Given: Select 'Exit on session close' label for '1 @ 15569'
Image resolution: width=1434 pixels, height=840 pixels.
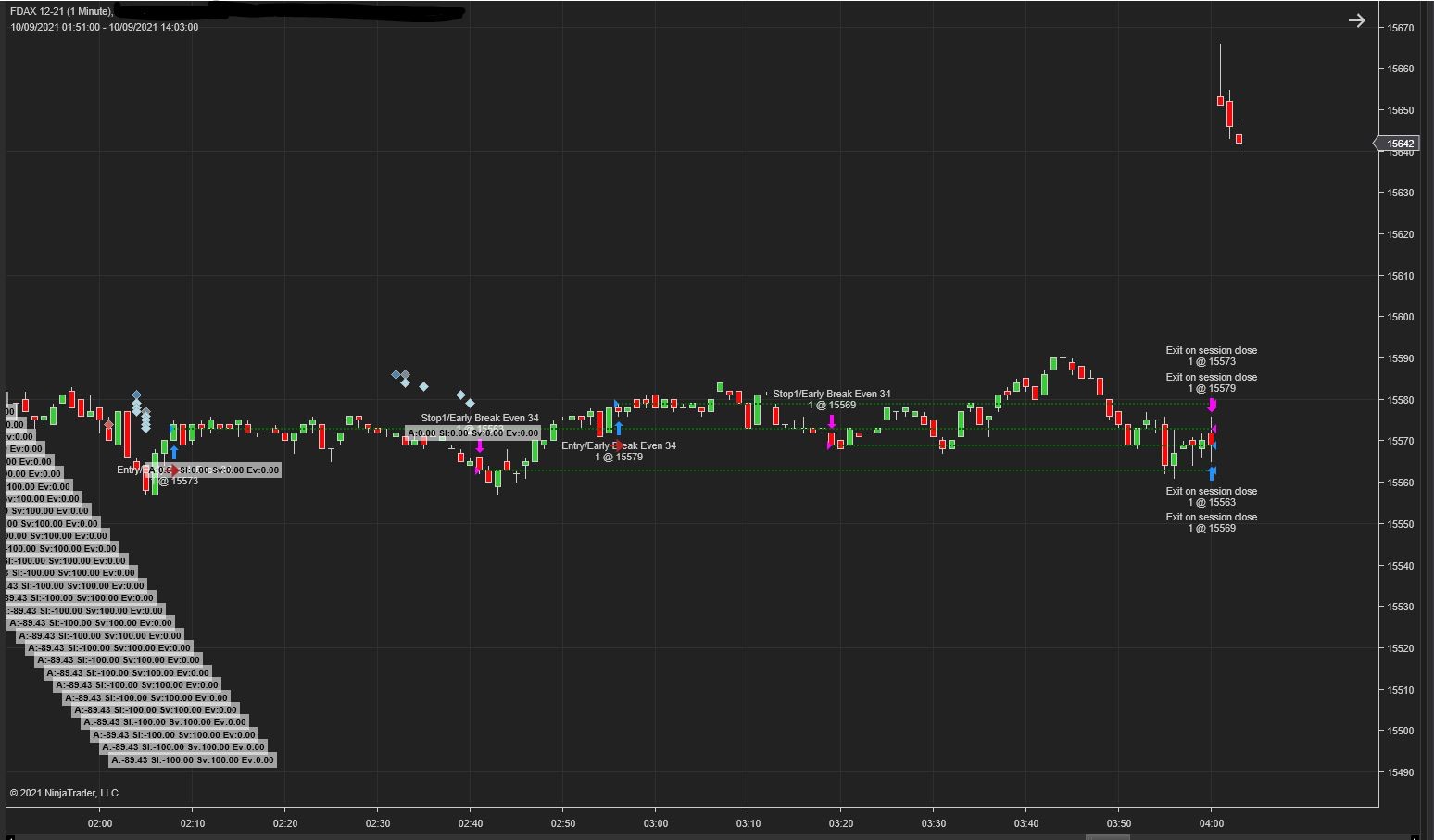Looking at the screenshot, I should 1212,522.
